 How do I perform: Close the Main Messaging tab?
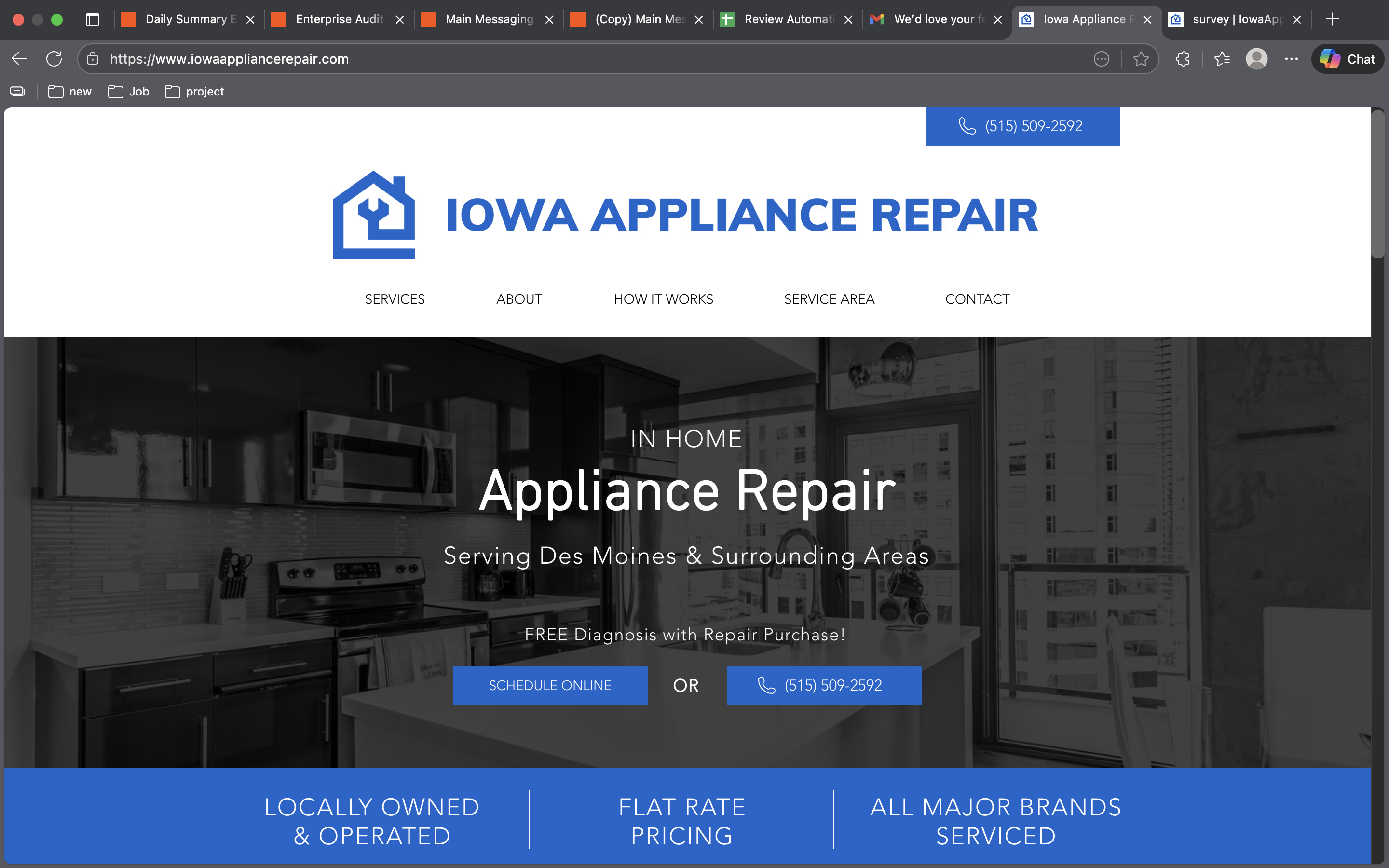pos(549,19)
